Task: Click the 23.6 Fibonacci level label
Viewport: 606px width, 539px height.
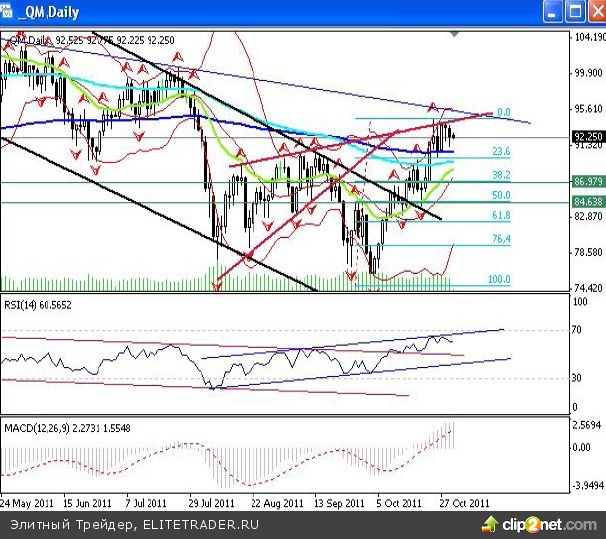Action: pyautogui.click(x=502, y=151)
